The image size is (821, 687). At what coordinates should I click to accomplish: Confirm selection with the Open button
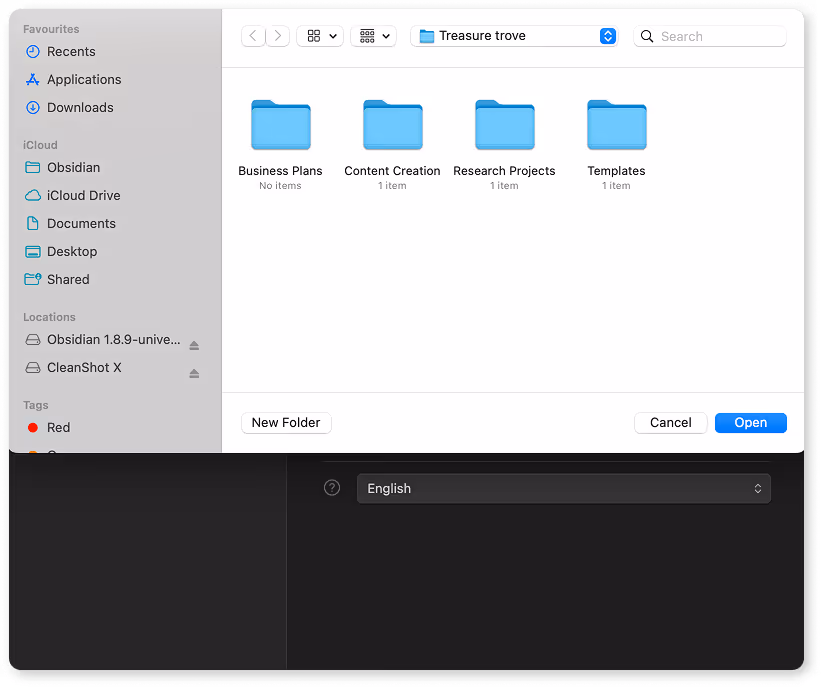coord(750,422)
